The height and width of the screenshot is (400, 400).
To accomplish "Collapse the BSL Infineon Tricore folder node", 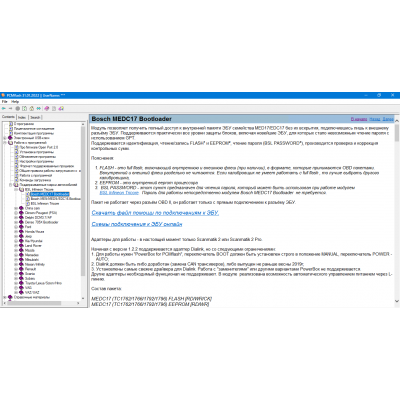I will (16, 189).
